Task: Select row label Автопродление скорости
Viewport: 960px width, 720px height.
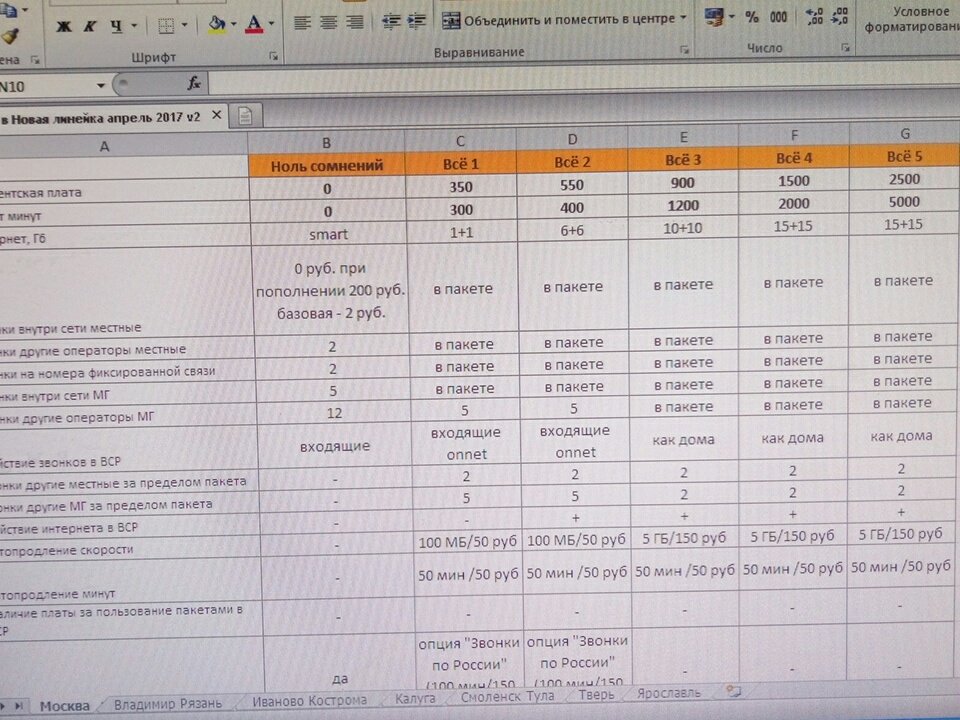Action: tap(130, 549)
